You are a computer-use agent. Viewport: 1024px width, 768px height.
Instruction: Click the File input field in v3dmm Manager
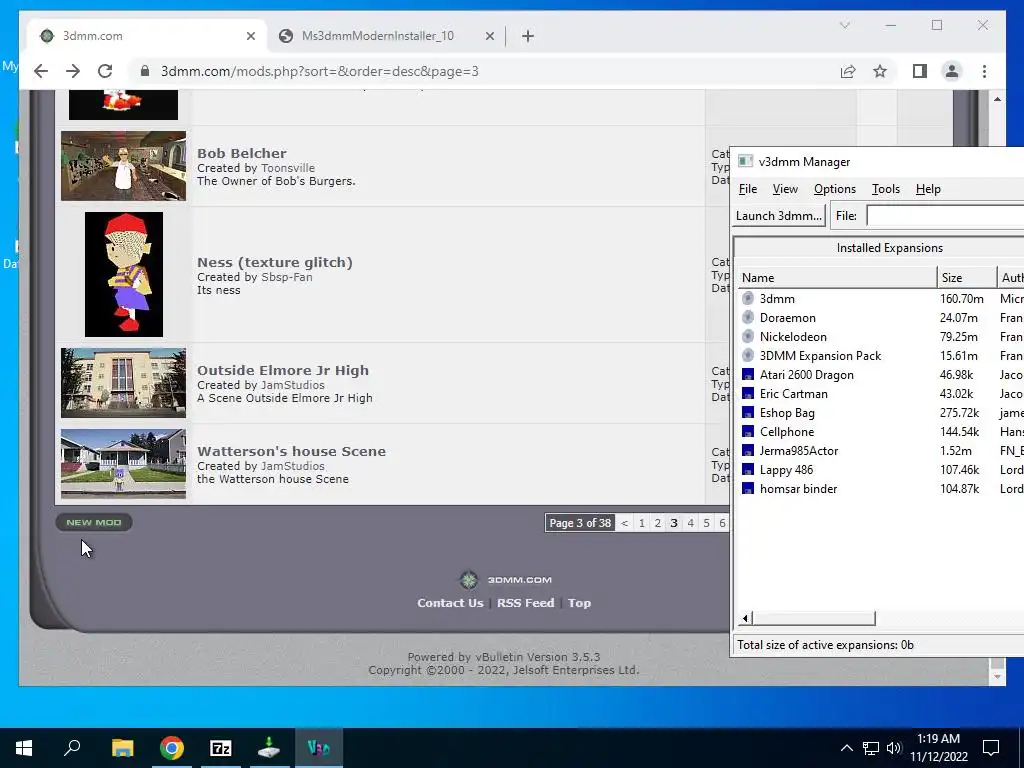(x=945, y=216)
